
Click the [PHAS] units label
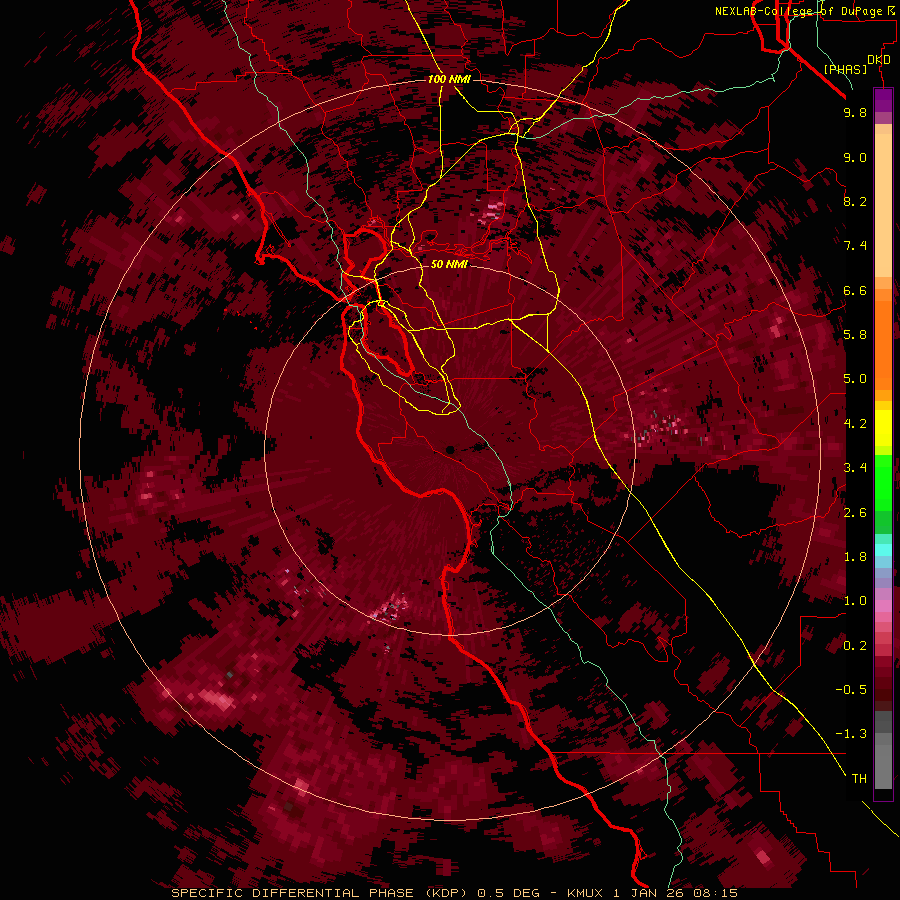tap(845, 69)
